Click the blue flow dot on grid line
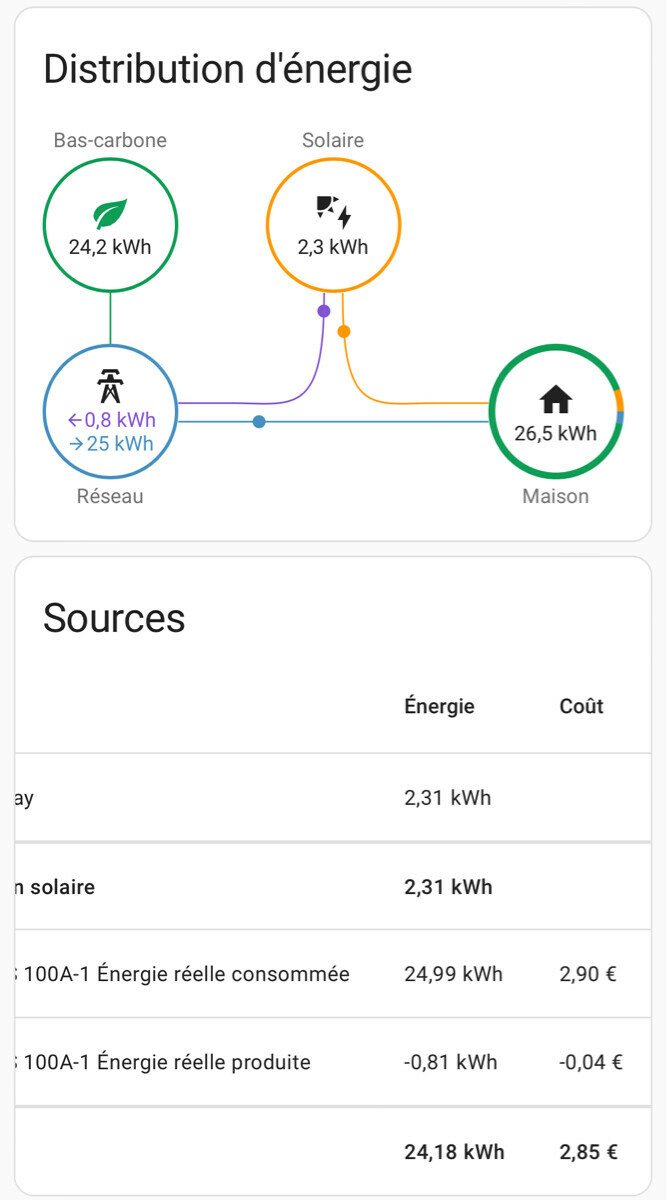The image size is (667, 1200). (x=259, y=422)
